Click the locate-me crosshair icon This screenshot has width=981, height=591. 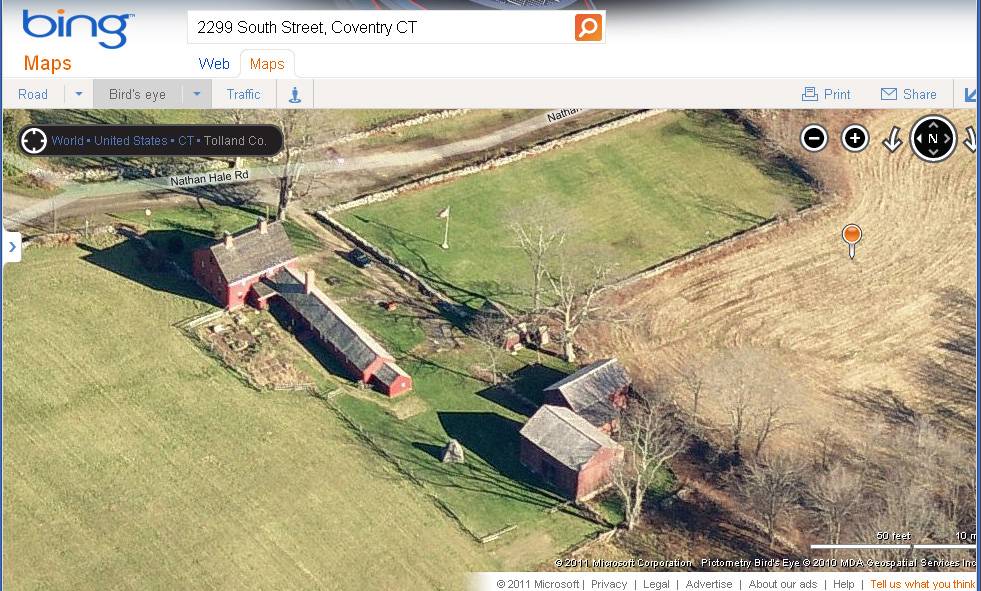point(34,141)
